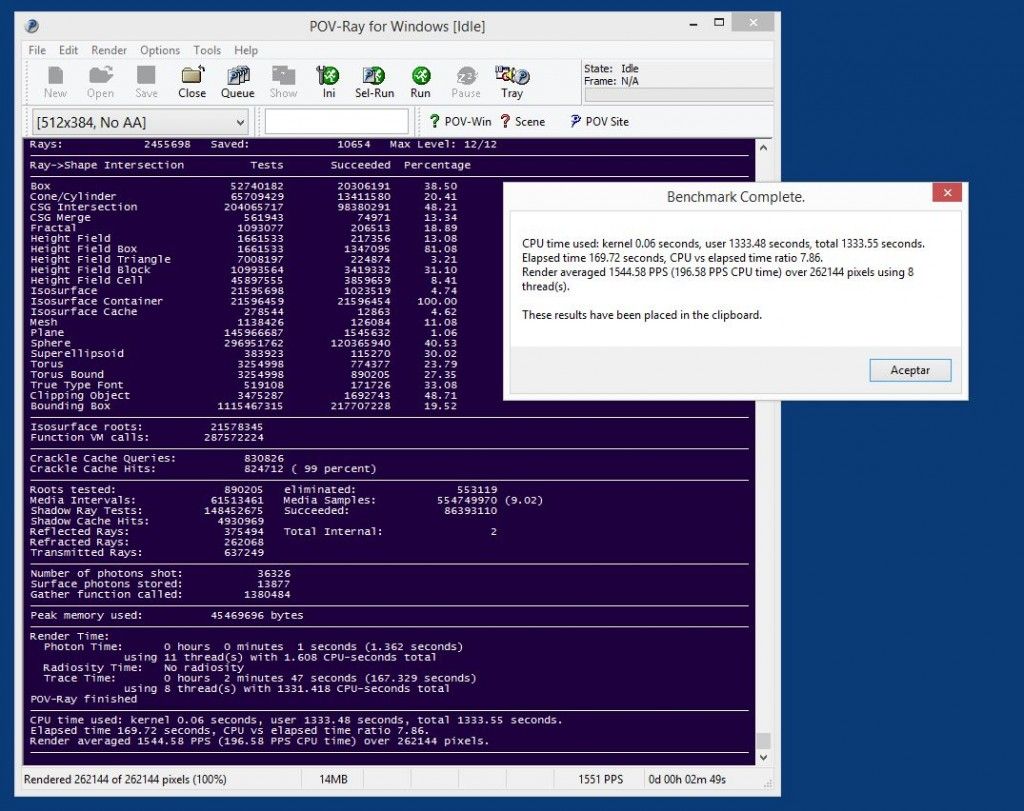
Task: Start rendering with the Run icon
Action: pyautogui.click(x=421, y=82)
